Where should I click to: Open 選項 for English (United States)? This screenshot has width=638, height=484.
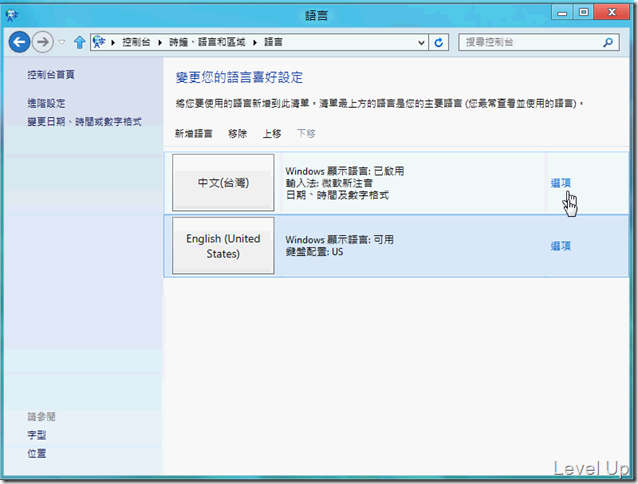(x=561, y=246)
